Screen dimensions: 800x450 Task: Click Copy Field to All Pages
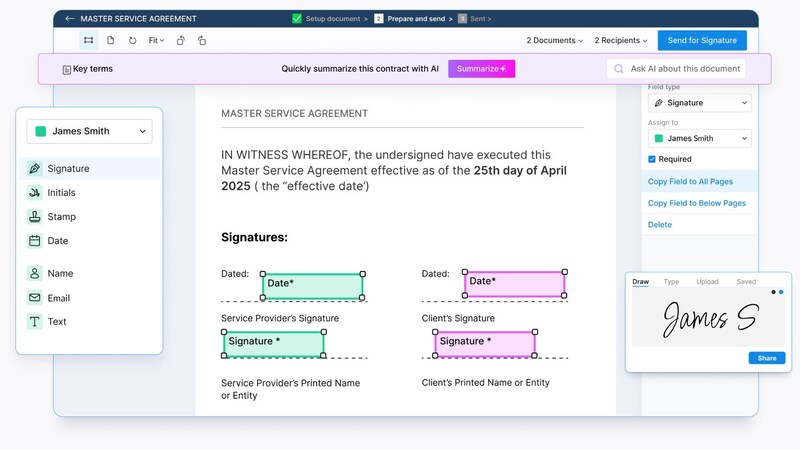(690, 181)
